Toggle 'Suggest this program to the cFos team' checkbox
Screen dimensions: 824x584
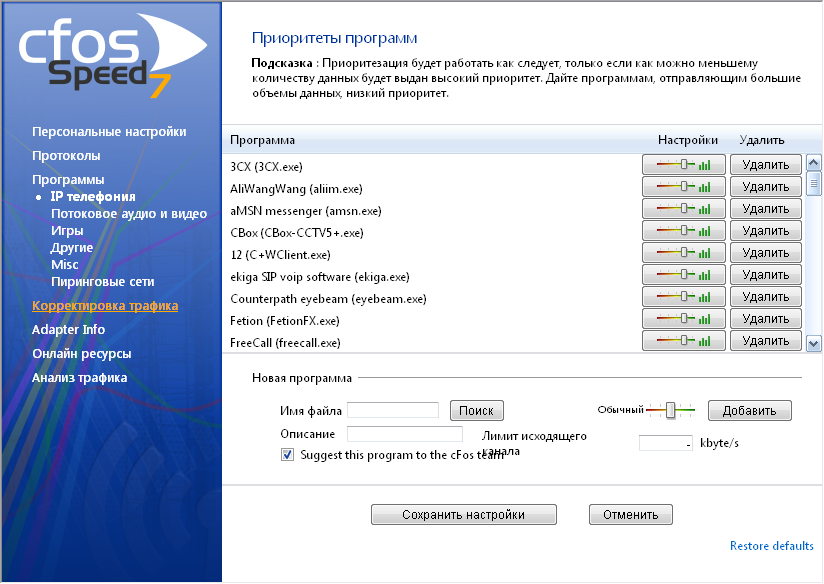pyautogui.click(x=287, y=455)
